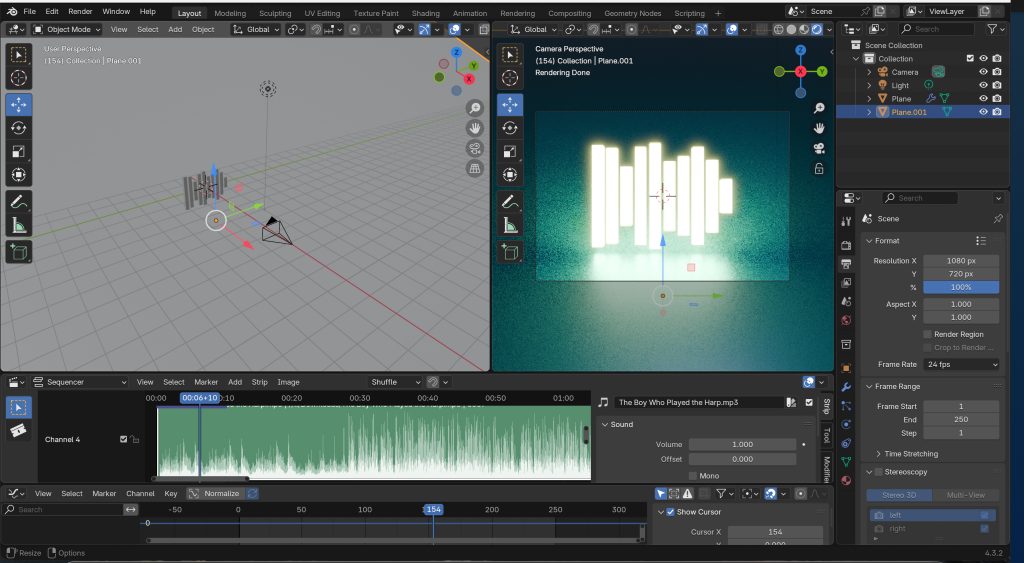Open the Frame Rate dropdown
Image resolution: width=1024 pixels, height=563 pixels.
[960, 365]
